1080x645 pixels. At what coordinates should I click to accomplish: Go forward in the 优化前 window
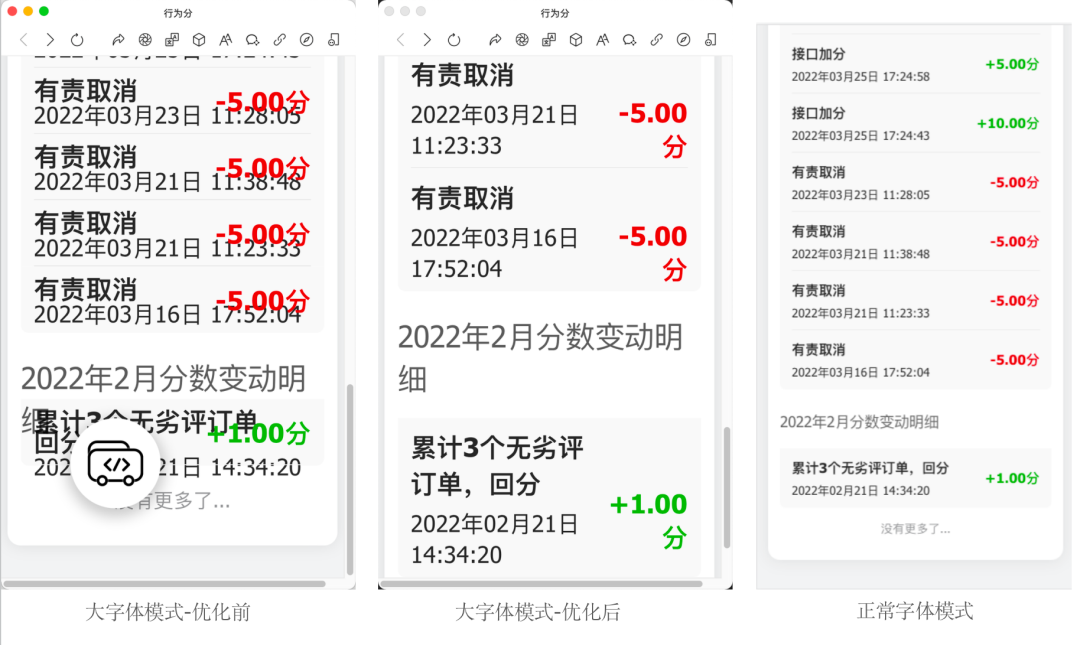(50, 40)
